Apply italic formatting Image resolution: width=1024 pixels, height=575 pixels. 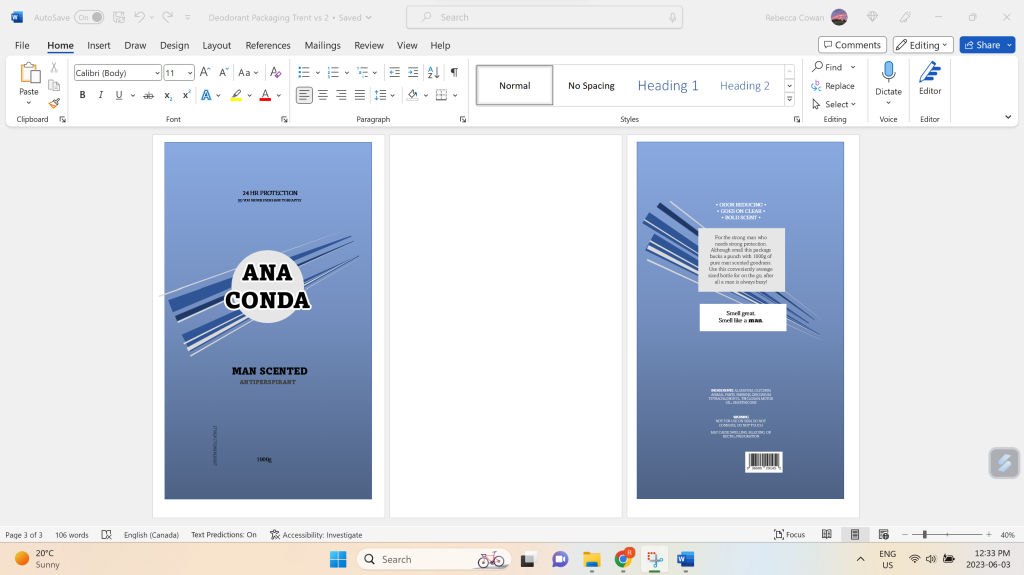[x=100, y=95]
